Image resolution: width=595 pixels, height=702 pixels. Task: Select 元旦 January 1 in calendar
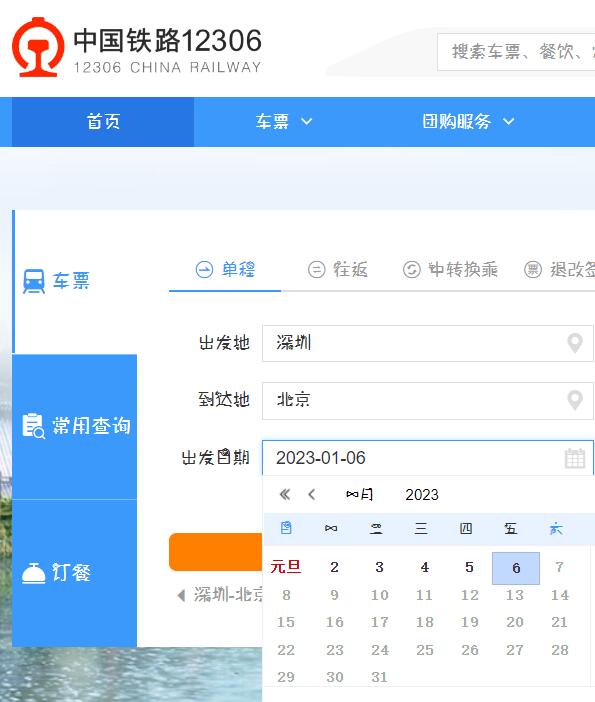[x=286, y=567]
